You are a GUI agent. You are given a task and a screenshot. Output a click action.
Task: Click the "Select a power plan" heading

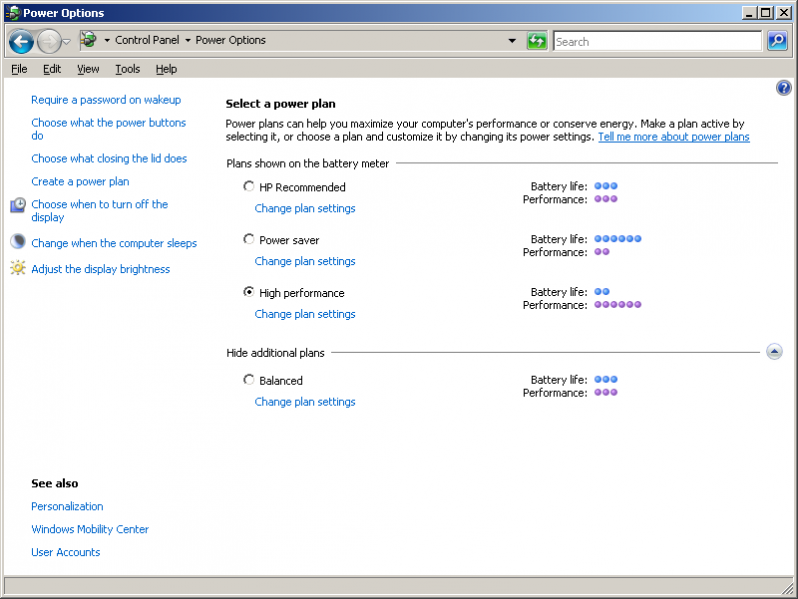pos(280,104)
